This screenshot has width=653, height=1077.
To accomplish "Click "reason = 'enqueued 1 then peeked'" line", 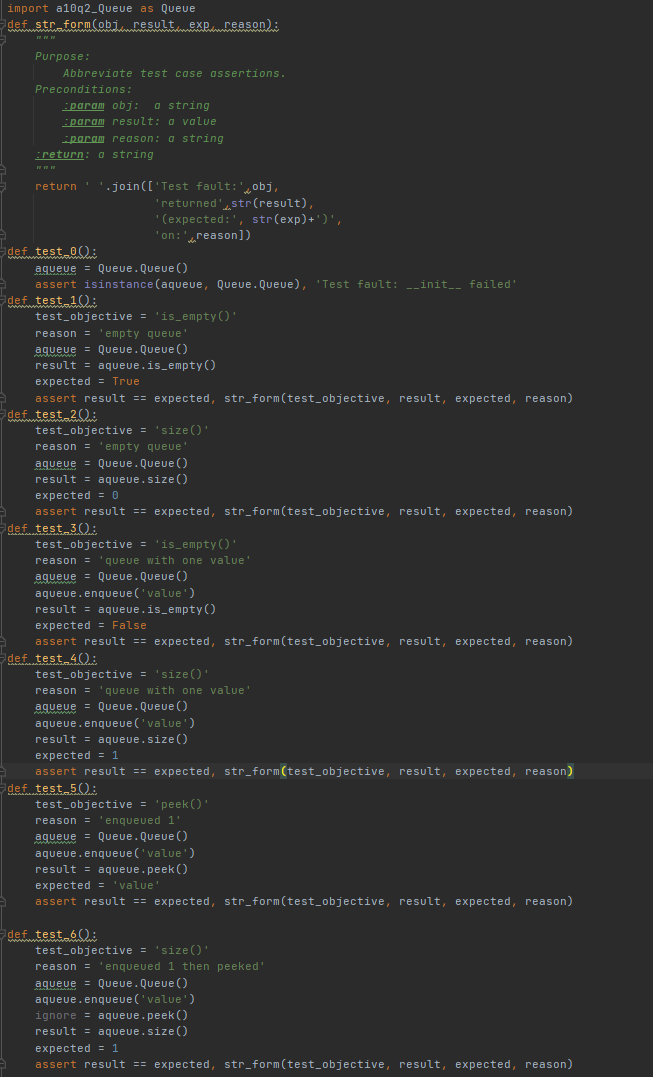I will pyautogui.click(x=150, y=967).
